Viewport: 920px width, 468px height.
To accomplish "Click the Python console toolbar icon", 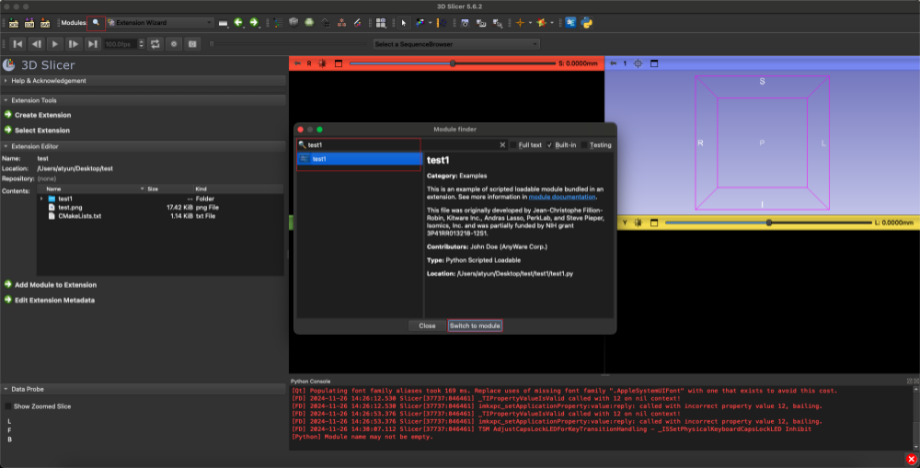I will [586, 22].
